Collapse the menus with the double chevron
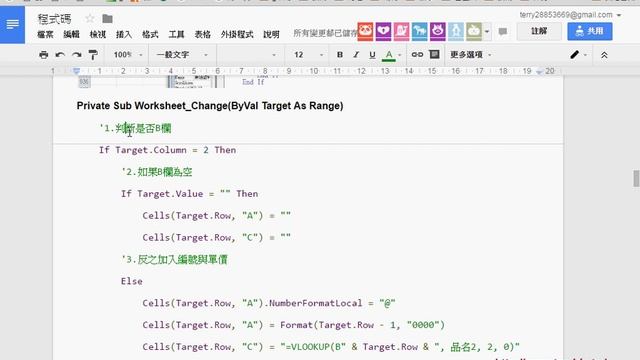This screenshot has width=640, height=360. point(604,55)
